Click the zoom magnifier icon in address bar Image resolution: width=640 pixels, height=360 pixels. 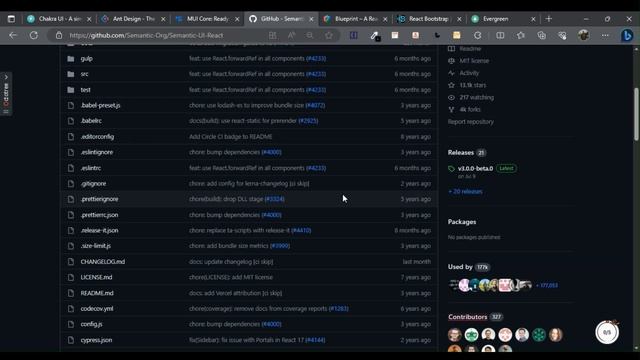tap(310, 36)
